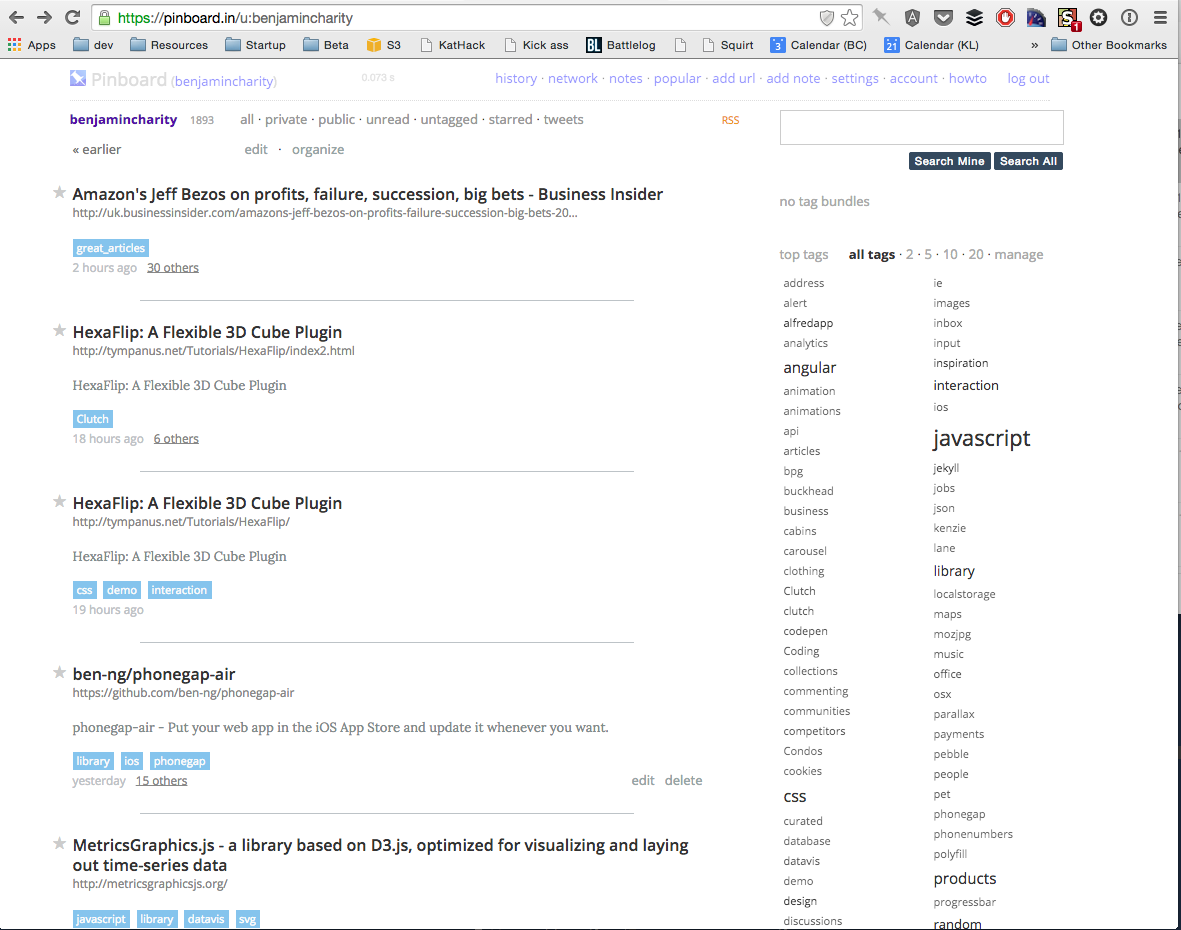Screen dimensions: 1181x930
Task: Open the Jeff Bezos Business Insider article
Action: pos(368,194)
